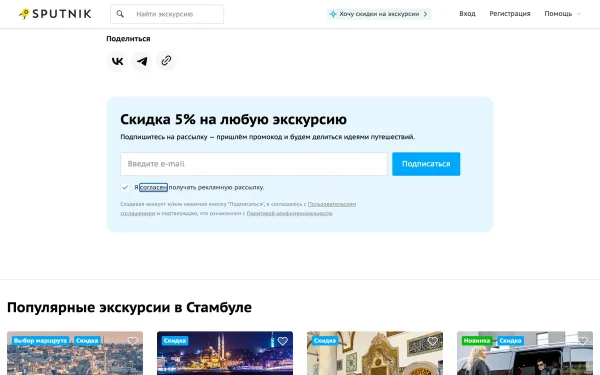Open 'Хочу скидки на экскурсии' banner
The image size is (600, 375).
[x=379, y=14]
